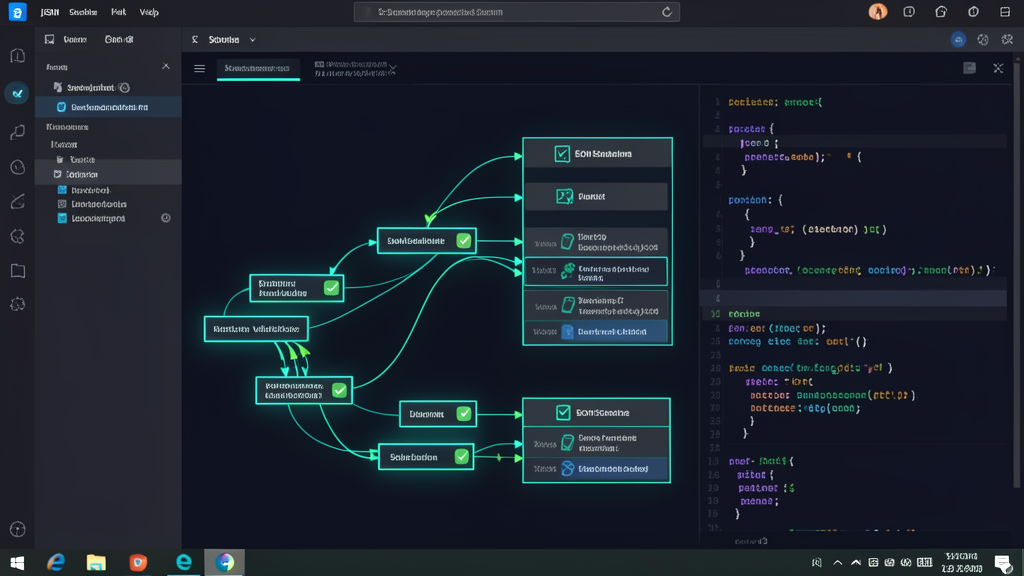
Task: Toggle the green checkbox on the topmost flow node
Action: (464, 240)
